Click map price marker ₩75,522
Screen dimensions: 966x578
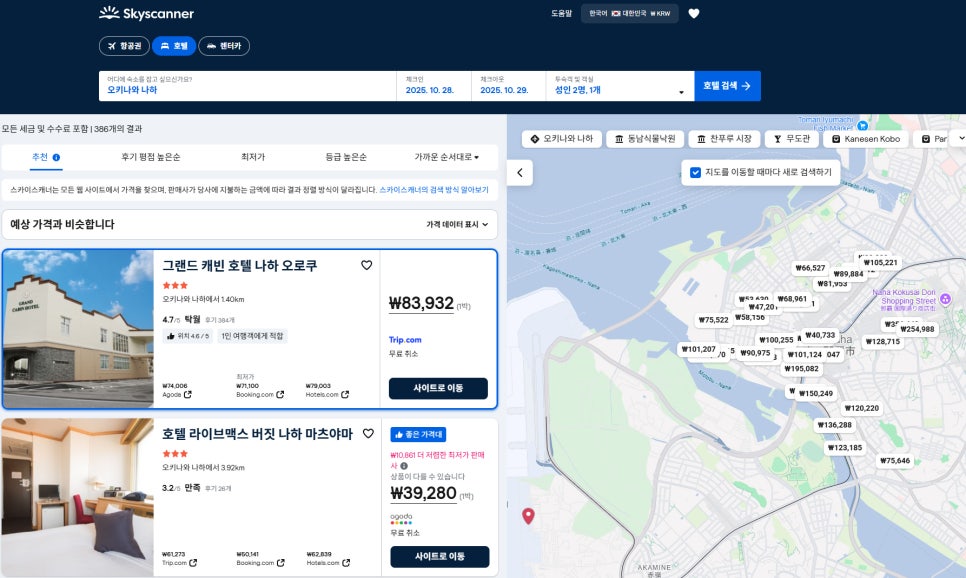[713, 320]
